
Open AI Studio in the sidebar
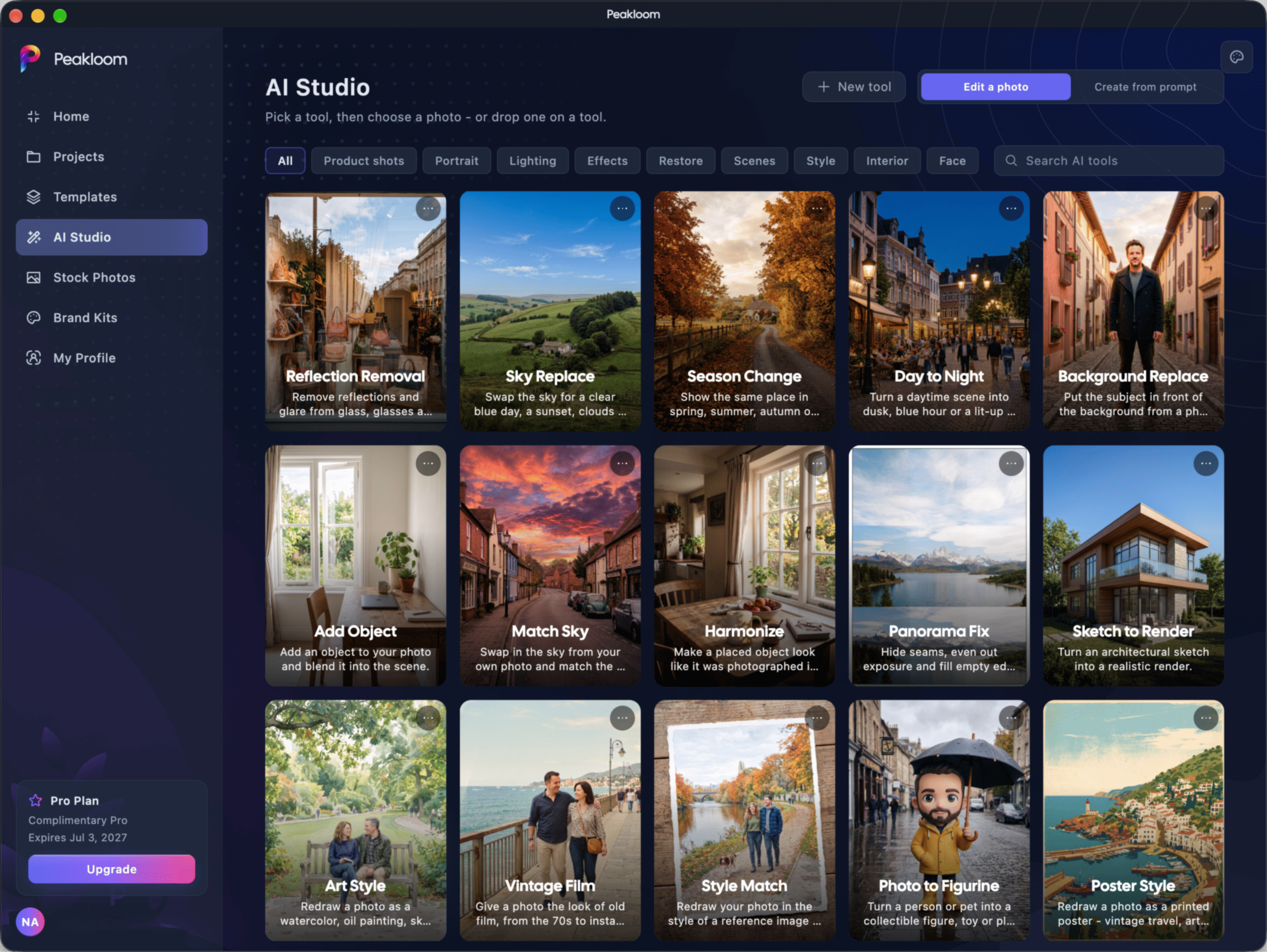[x=112, y=237]
